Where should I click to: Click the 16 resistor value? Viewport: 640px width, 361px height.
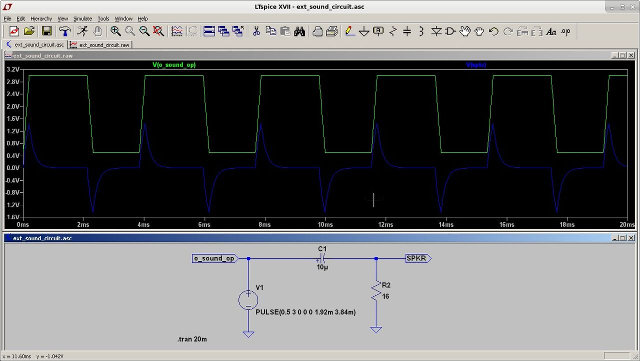point(386,296)
